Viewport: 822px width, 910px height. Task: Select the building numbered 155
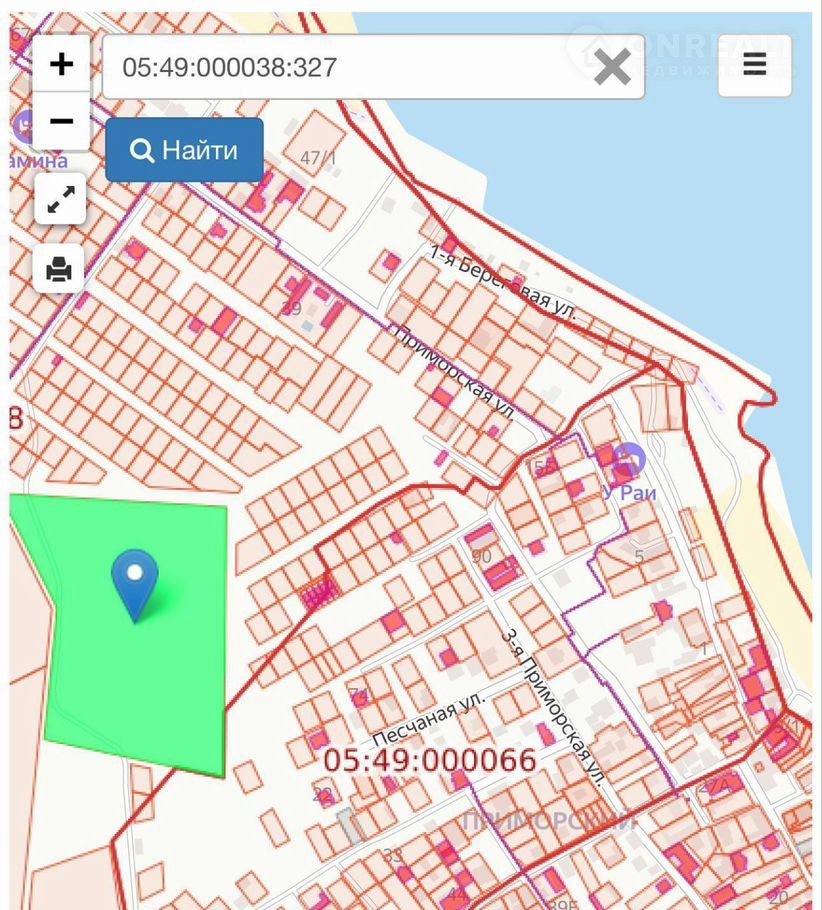(540, 467)
